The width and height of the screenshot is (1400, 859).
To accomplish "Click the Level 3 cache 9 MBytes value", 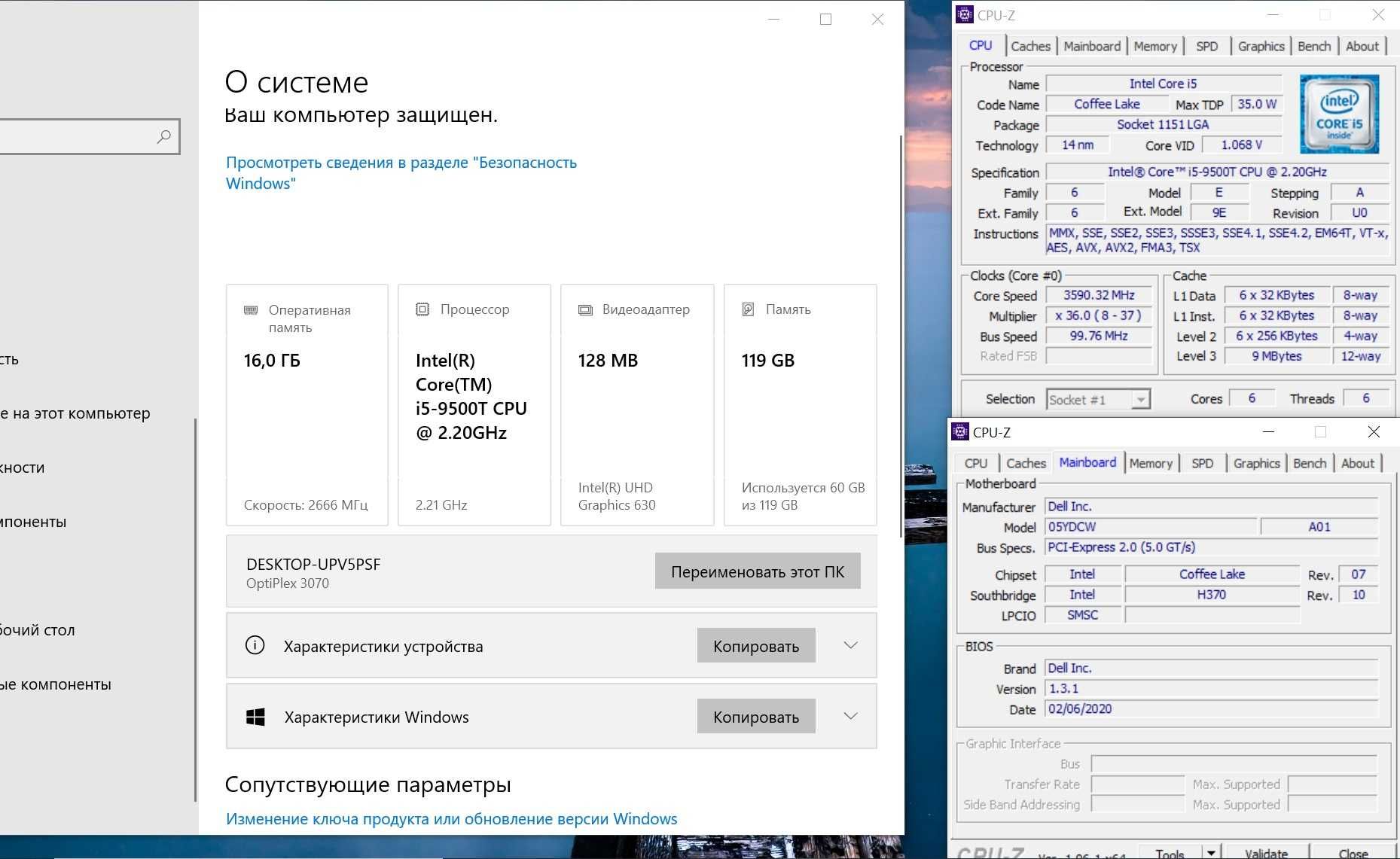I will (1276, 356).
